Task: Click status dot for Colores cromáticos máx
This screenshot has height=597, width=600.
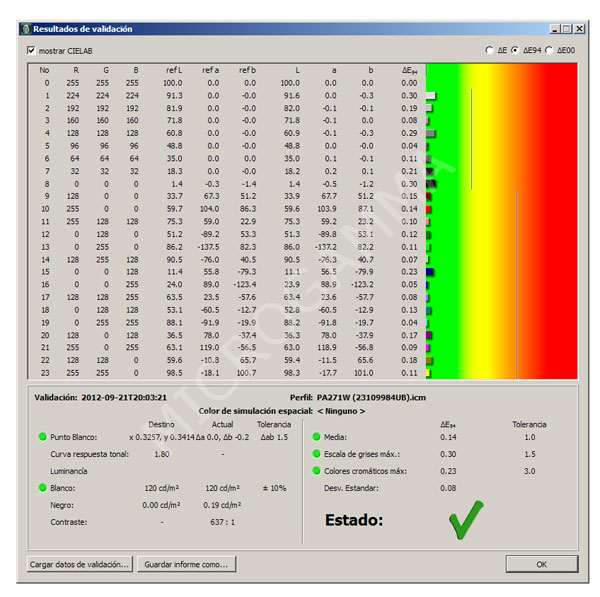Action: point(316,471)
